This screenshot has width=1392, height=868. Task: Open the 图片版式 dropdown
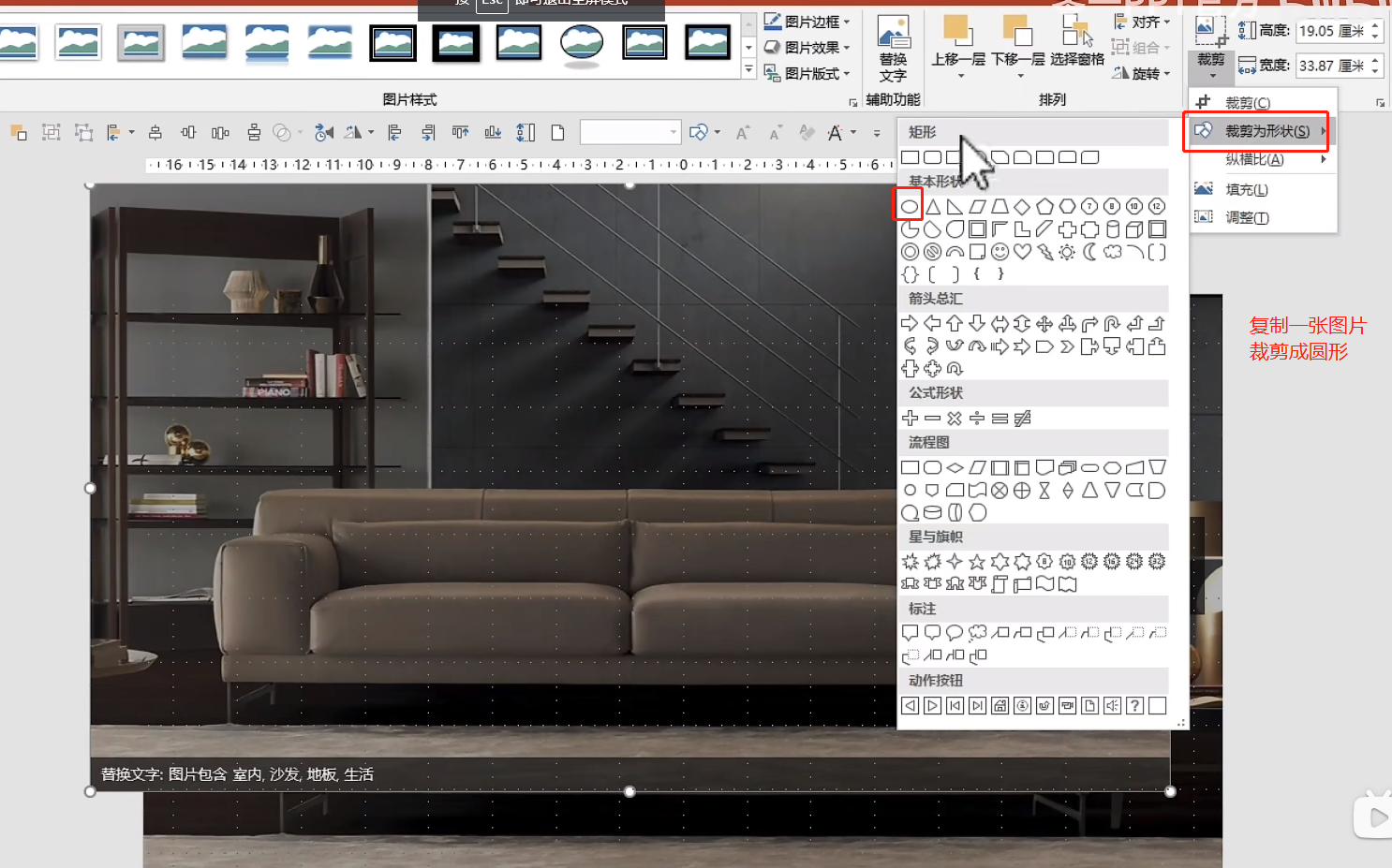tap(807, 73)
